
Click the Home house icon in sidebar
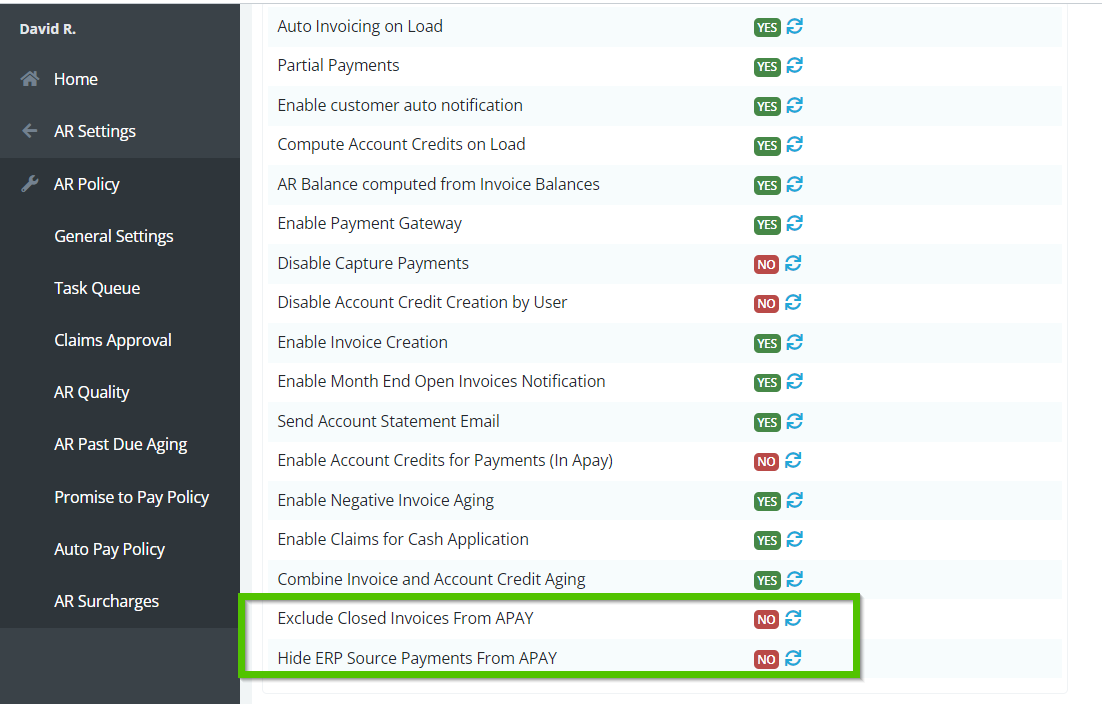point(30,79)
